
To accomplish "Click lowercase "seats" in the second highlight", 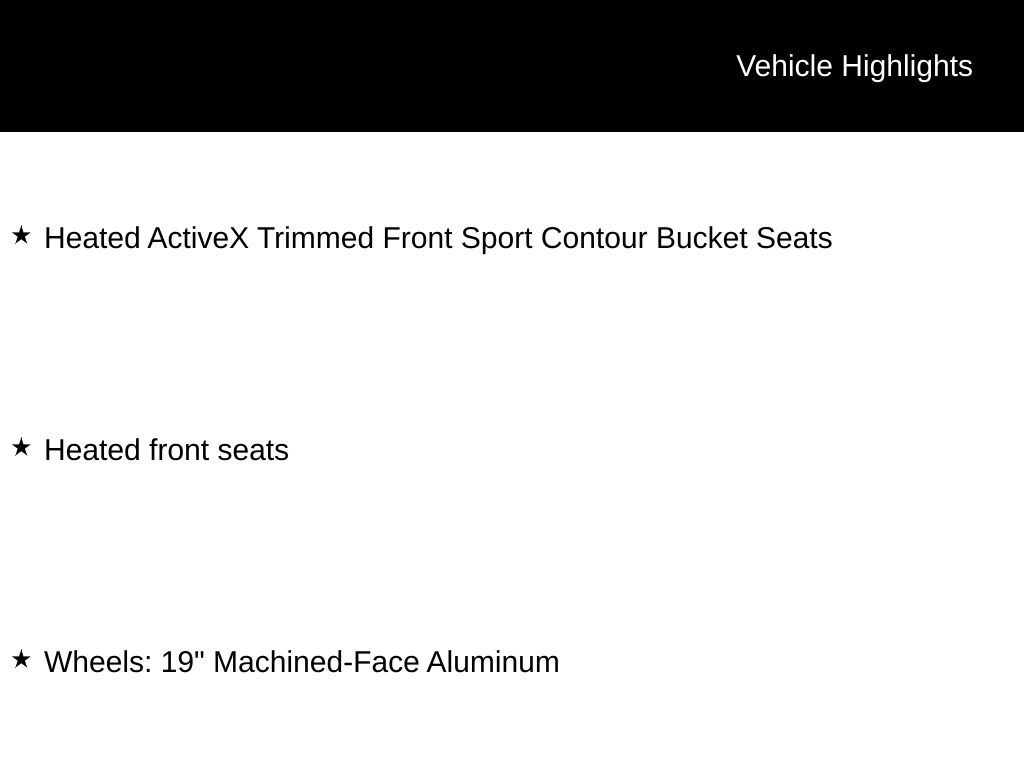I will tap(253, 450).
